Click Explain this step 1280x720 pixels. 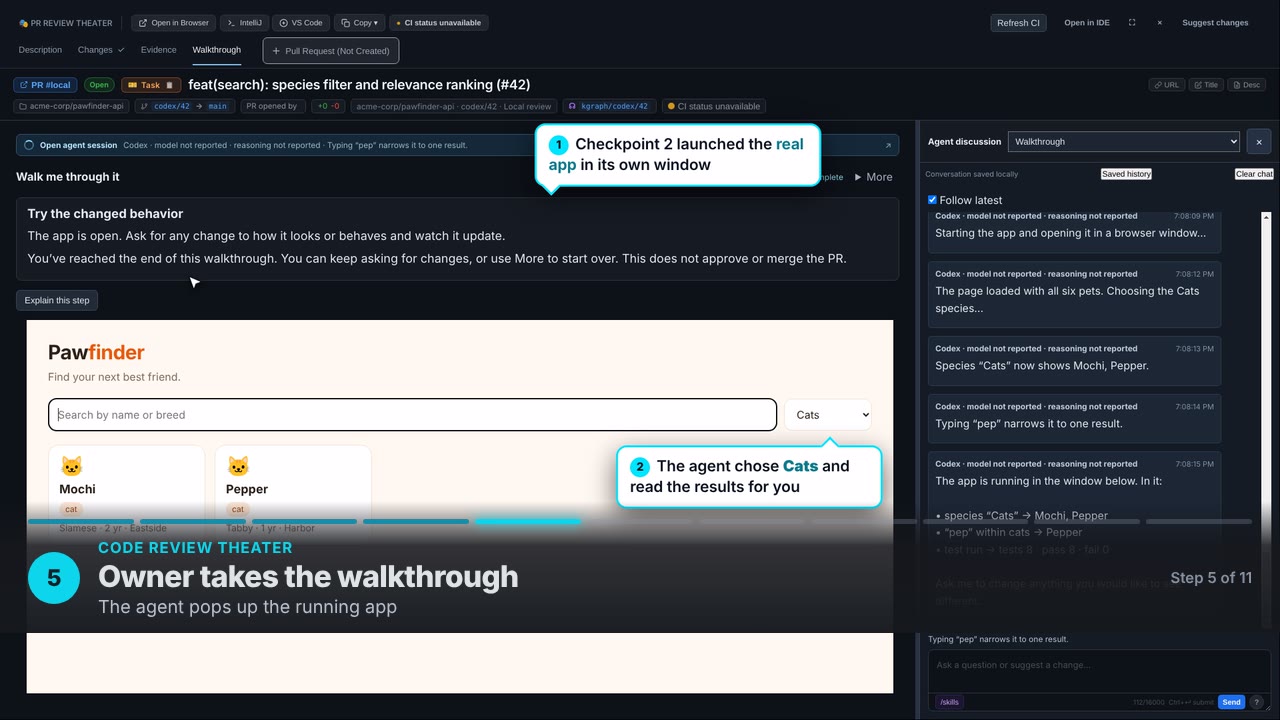pos(57,300)
